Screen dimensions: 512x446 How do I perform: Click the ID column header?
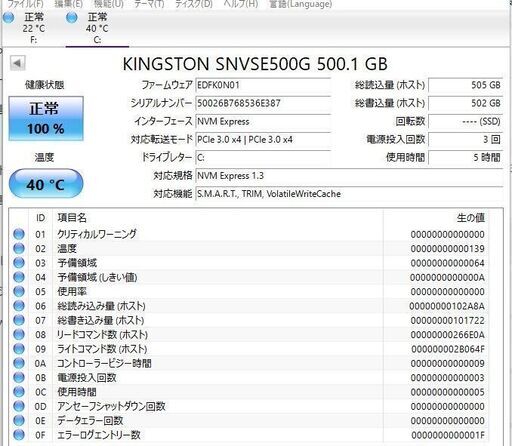pyautogui.click(x=40, y=218)
